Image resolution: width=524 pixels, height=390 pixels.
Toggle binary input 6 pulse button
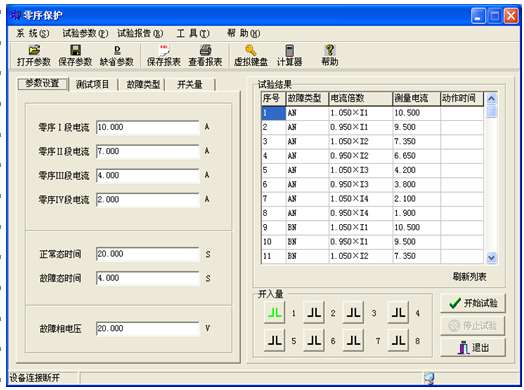[314, 340]
